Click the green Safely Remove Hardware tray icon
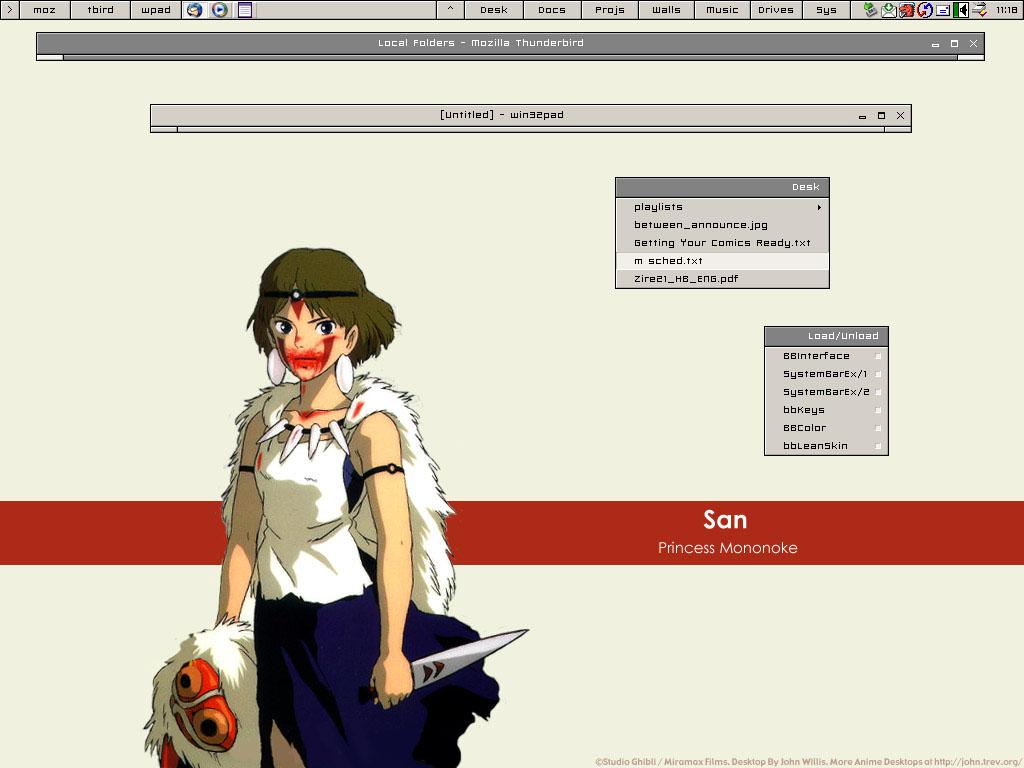The image size is (1024, 768). coord(870,10)
